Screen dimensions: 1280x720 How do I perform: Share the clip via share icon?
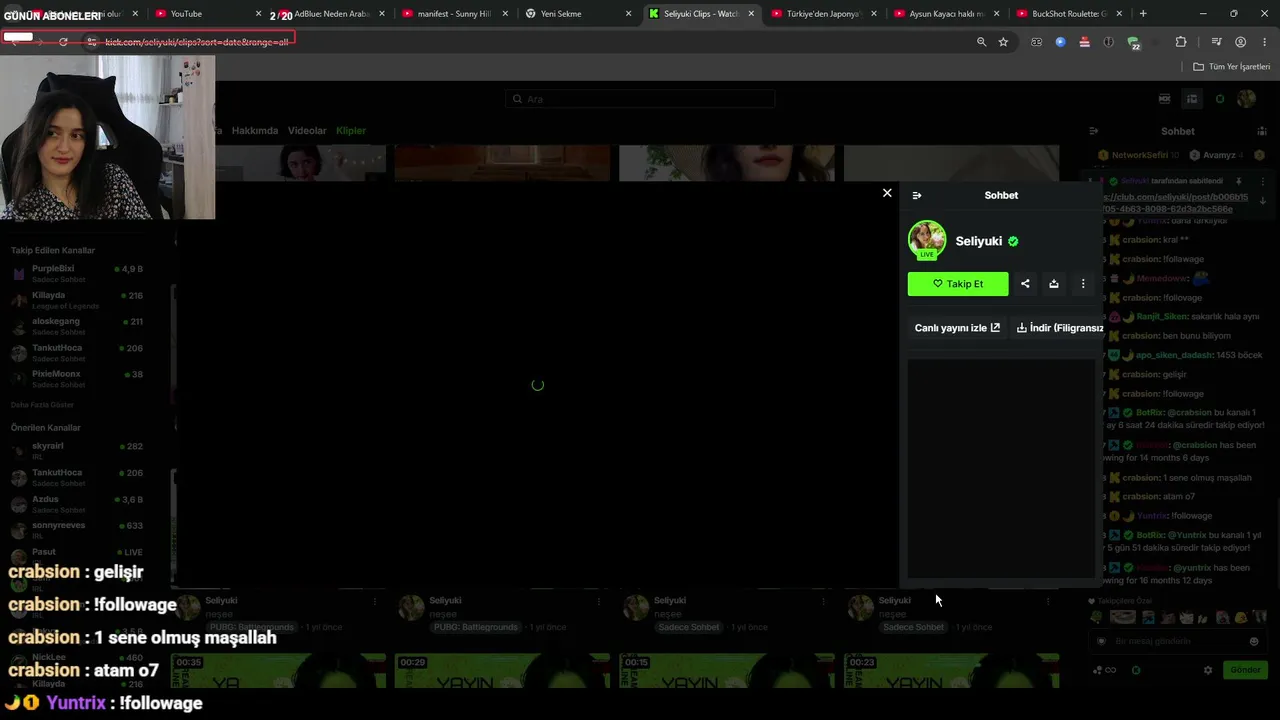(x=1025, y=284)
